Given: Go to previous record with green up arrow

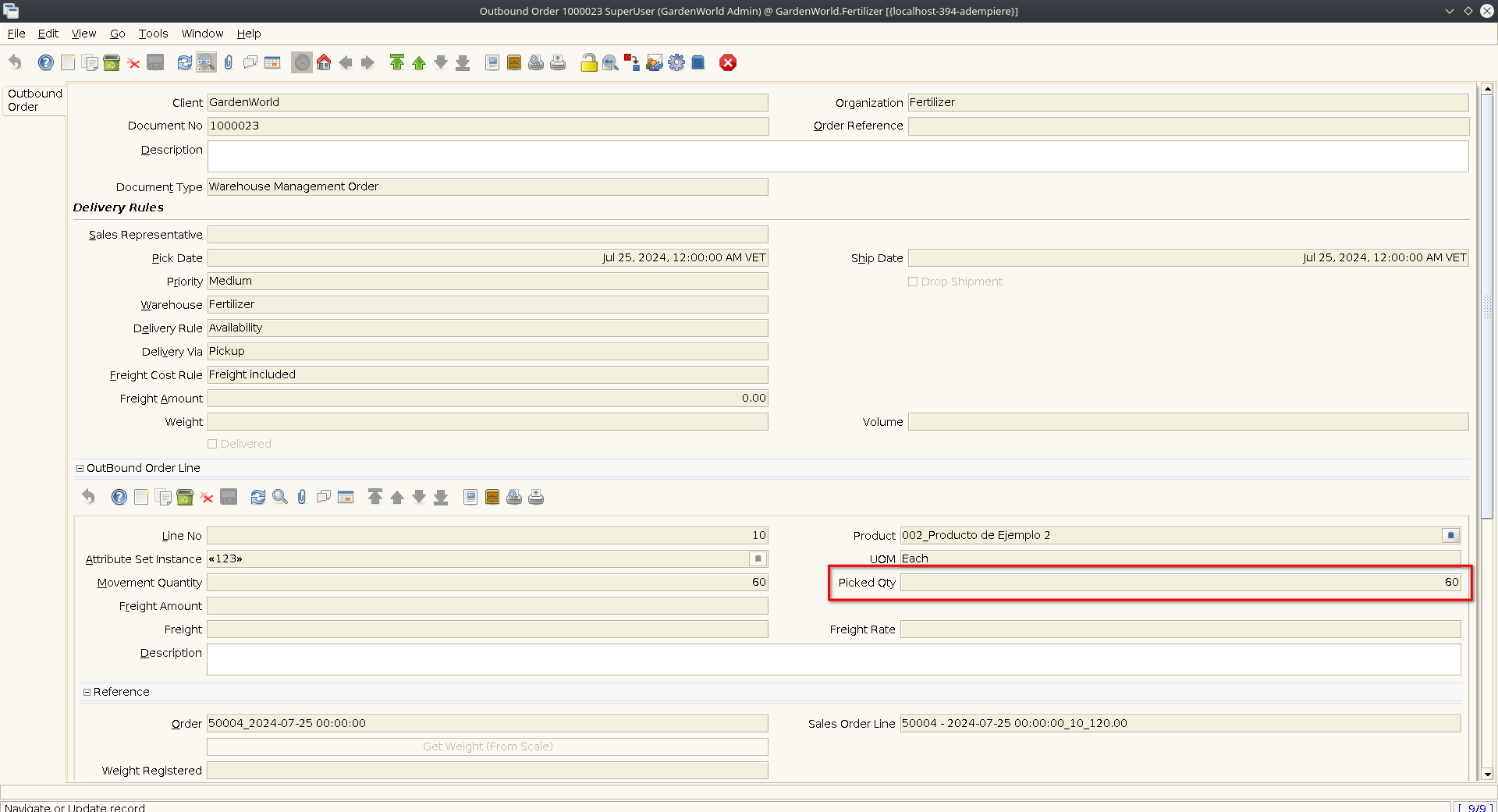Looking at the screenshot, I should [419, 62].
